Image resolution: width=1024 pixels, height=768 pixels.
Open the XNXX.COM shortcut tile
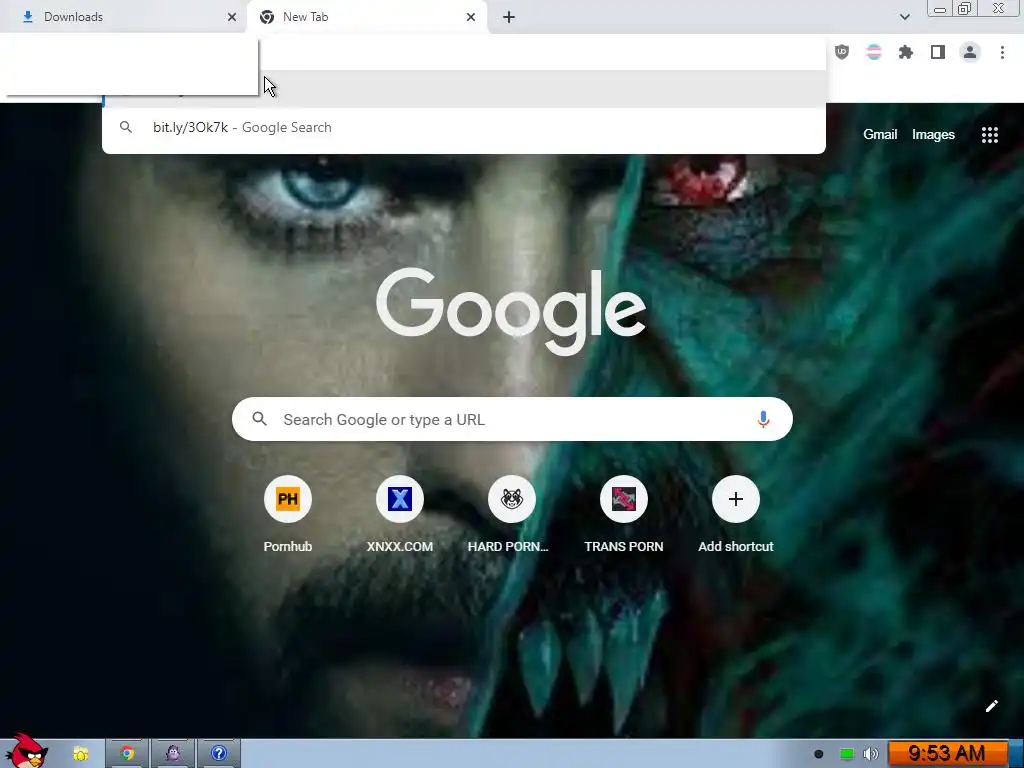400,499
